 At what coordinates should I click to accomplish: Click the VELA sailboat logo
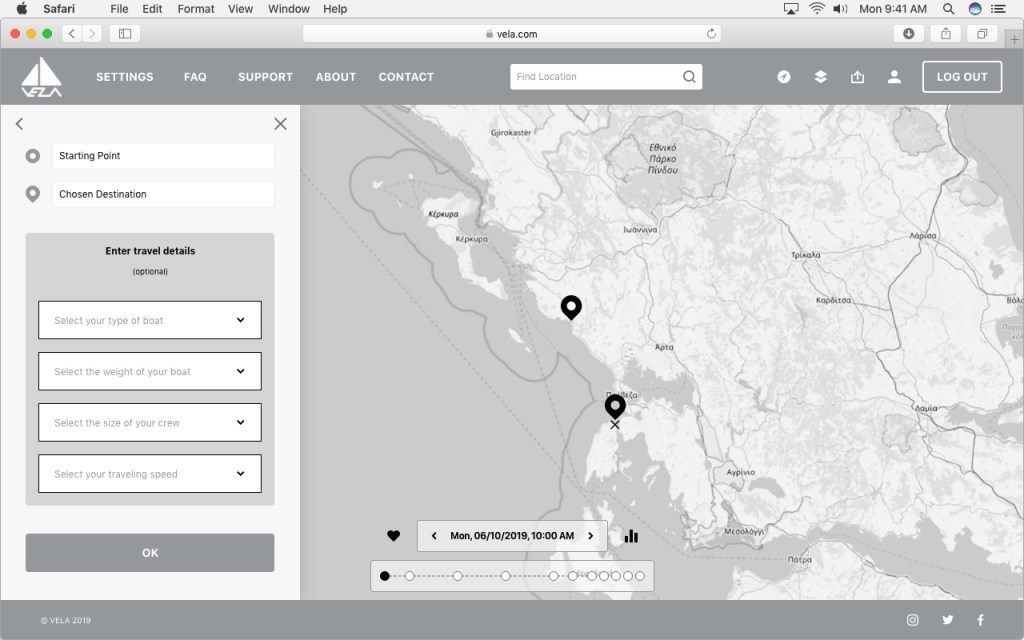tap(42, 77)
